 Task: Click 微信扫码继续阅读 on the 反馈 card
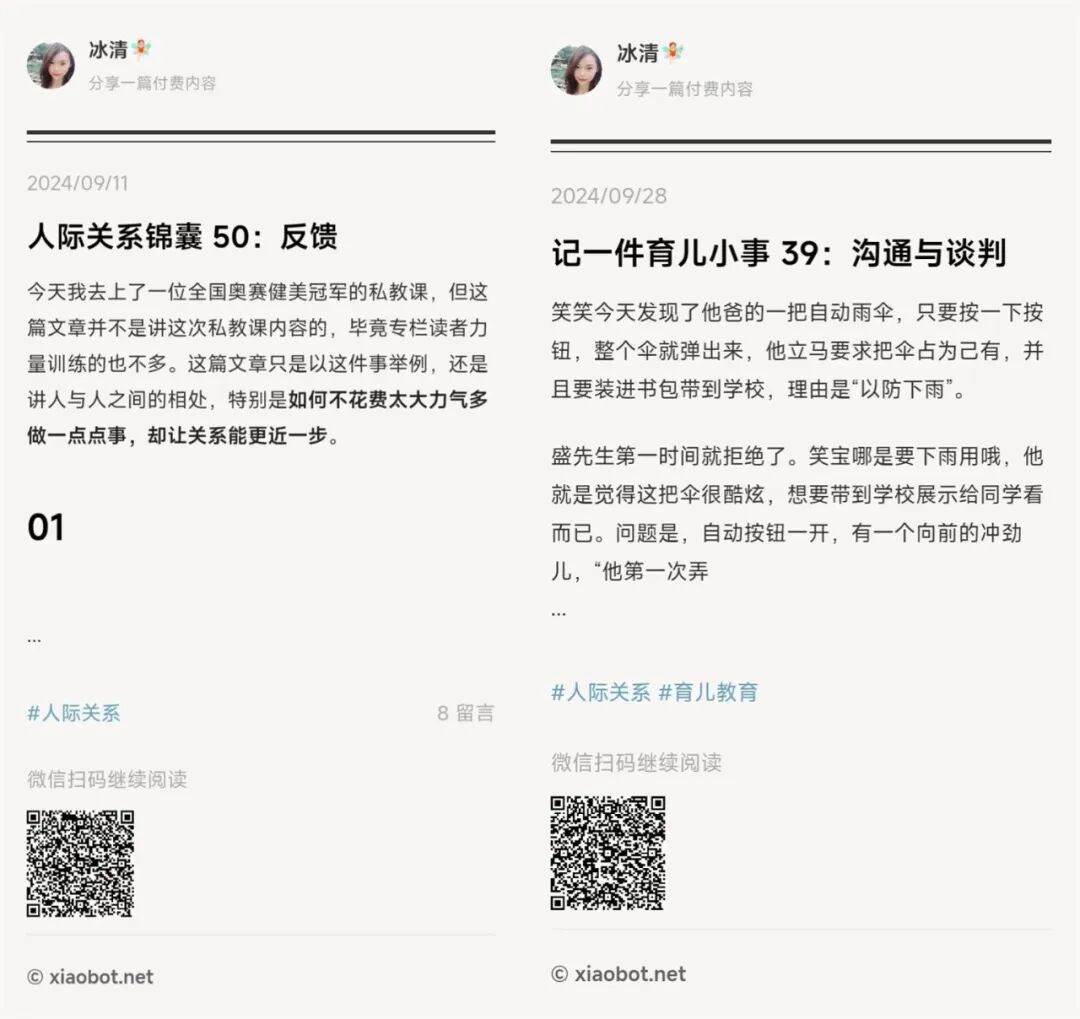click(107, 779)
